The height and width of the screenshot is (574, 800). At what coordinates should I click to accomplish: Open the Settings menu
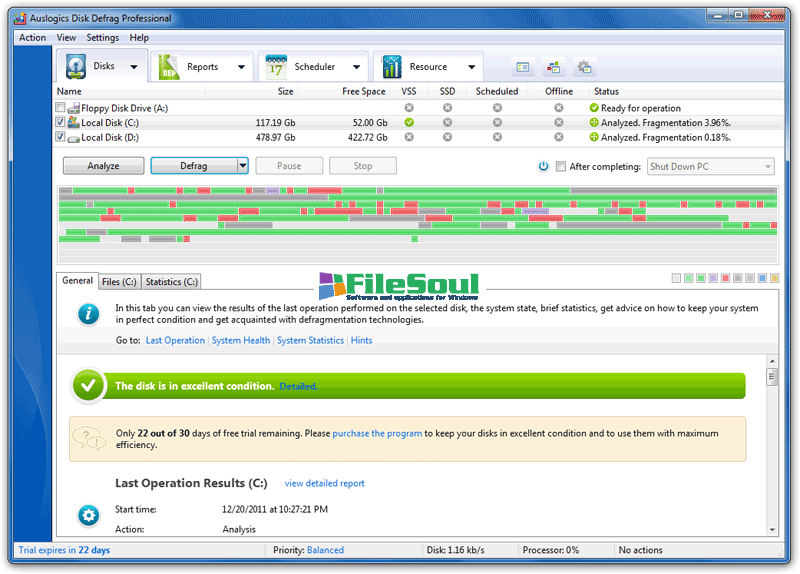coord(102,37)
